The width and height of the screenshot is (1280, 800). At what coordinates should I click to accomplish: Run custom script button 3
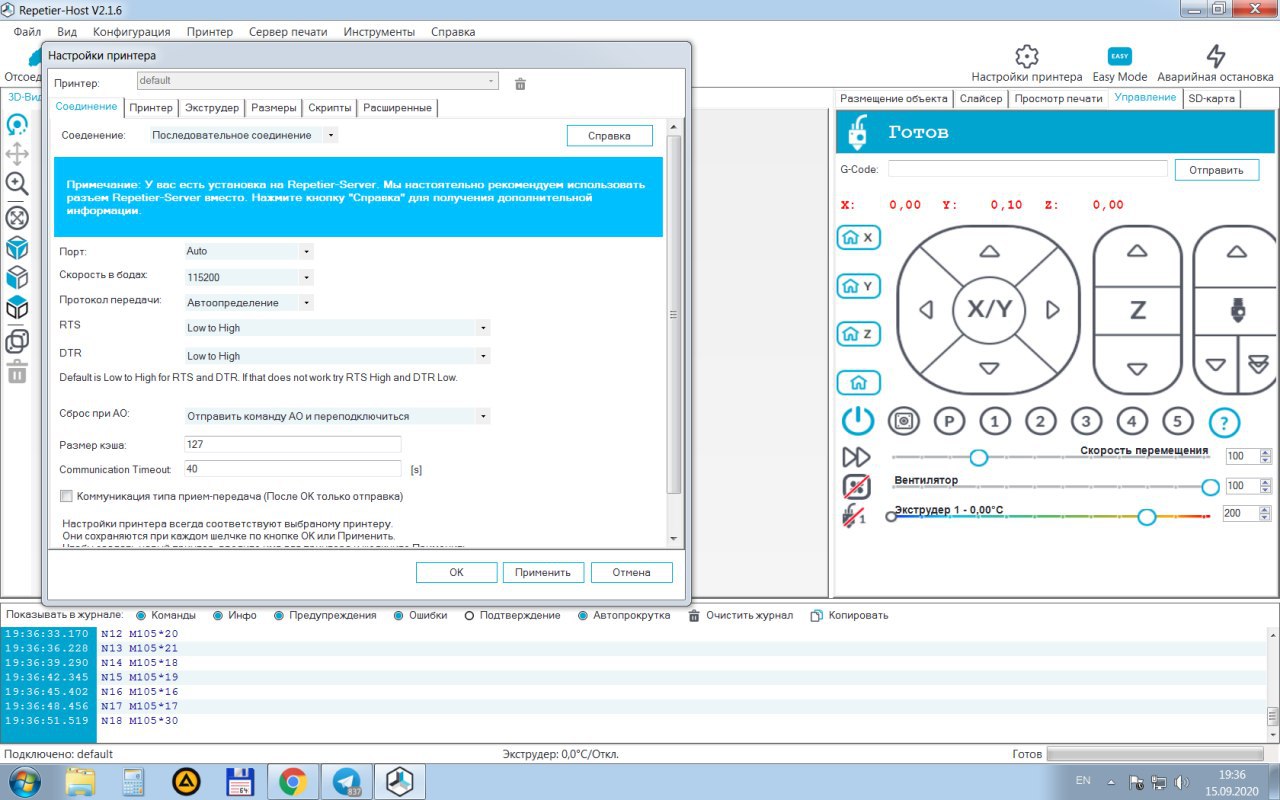click(1086, 421)
